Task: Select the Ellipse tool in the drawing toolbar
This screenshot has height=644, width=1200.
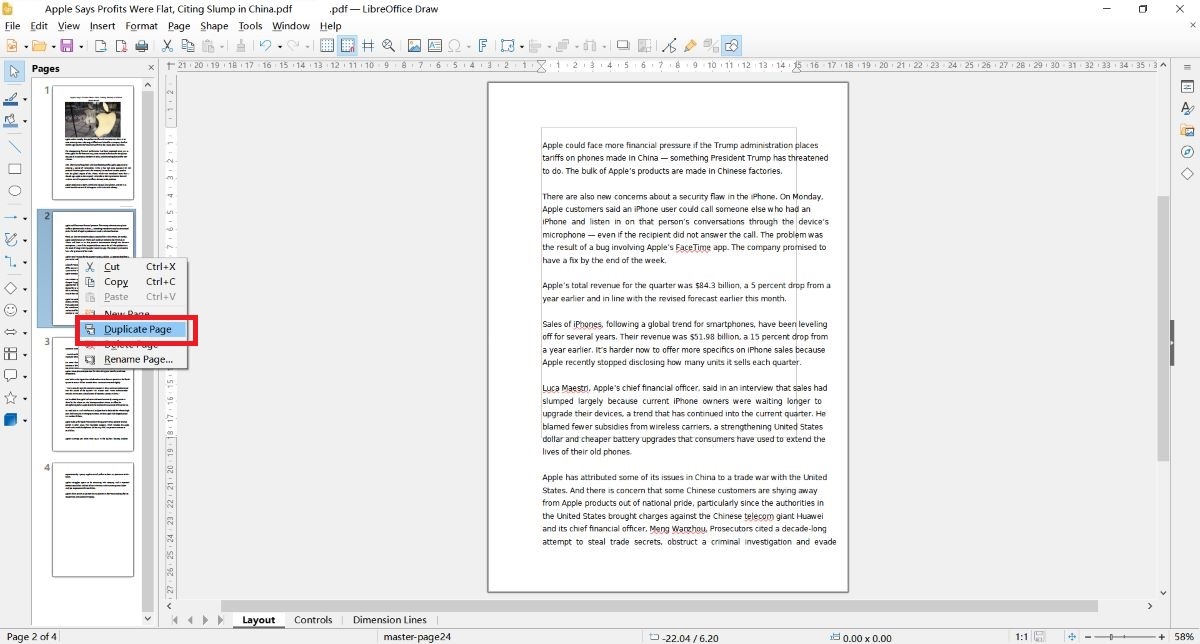Action: (x=14, y=191)
